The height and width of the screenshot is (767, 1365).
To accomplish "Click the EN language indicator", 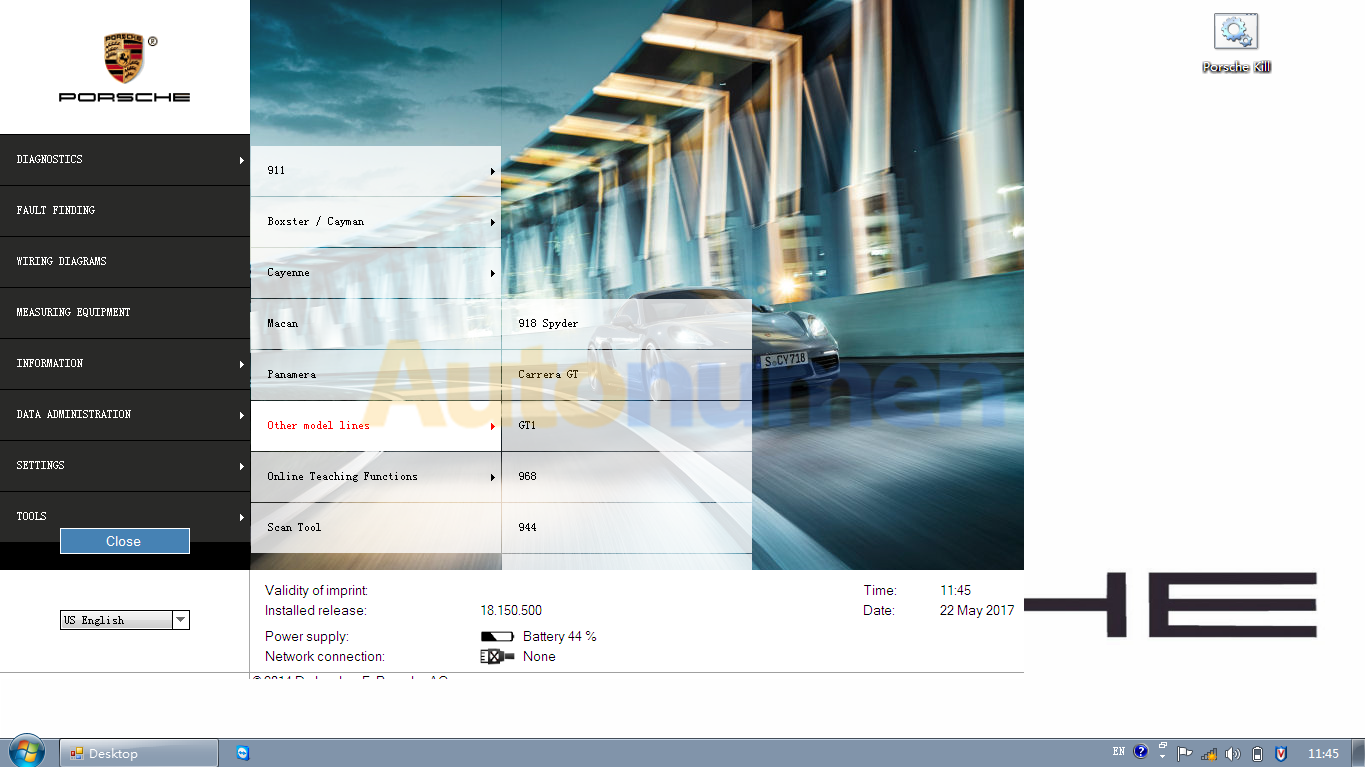I will tap(1119, 752).
